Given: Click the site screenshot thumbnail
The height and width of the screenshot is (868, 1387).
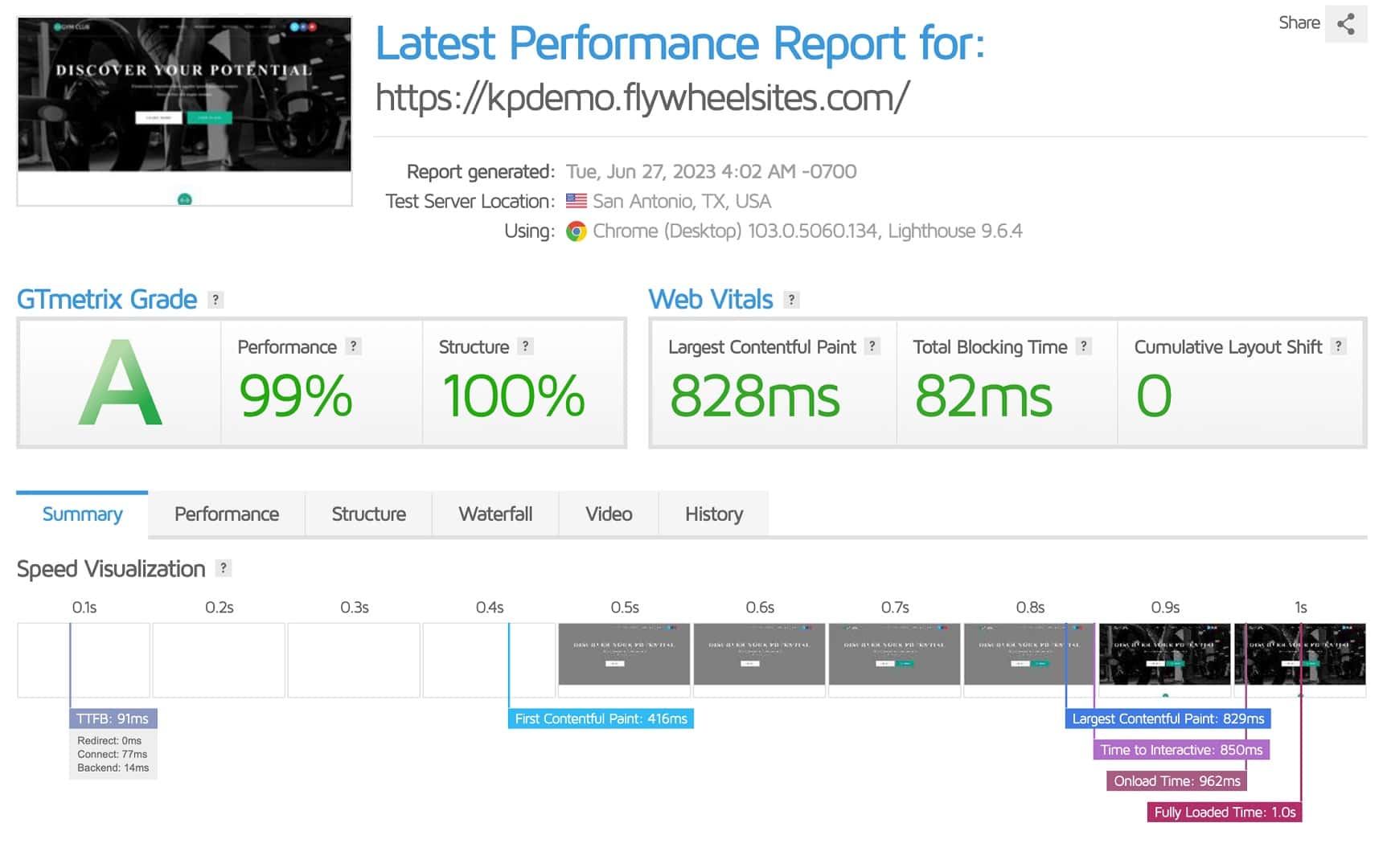Looking at the screenshot, I should tap(184, 111).
